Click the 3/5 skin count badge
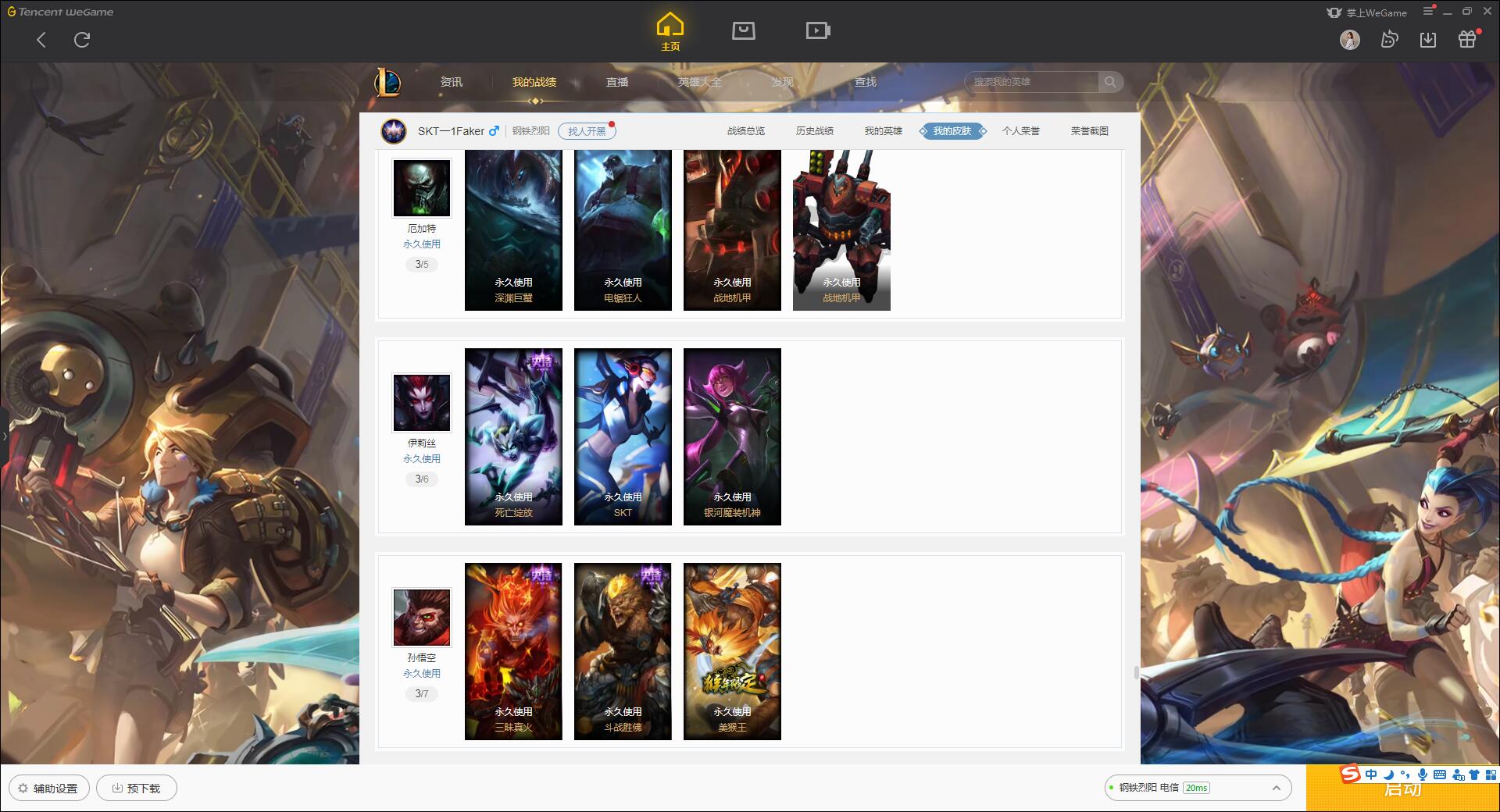The width and height of the screenshot is (1500, 812). coord(422,265)
